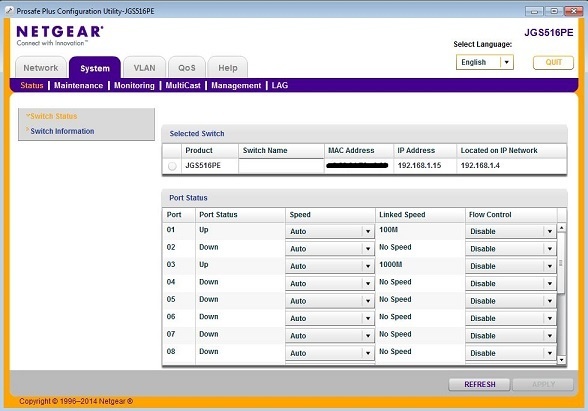The image size is (588, 411).
Task: Open Speed dropdown for port 03
Action: [330, 266]
